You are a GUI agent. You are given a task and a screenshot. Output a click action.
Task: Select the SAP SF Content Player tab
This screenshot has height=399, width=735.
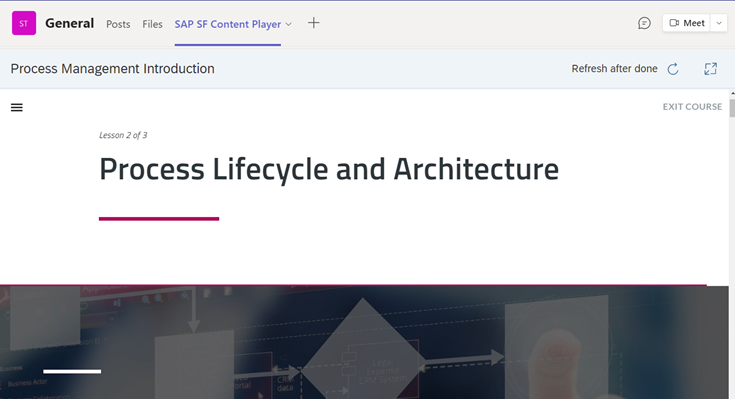point(228,24)
